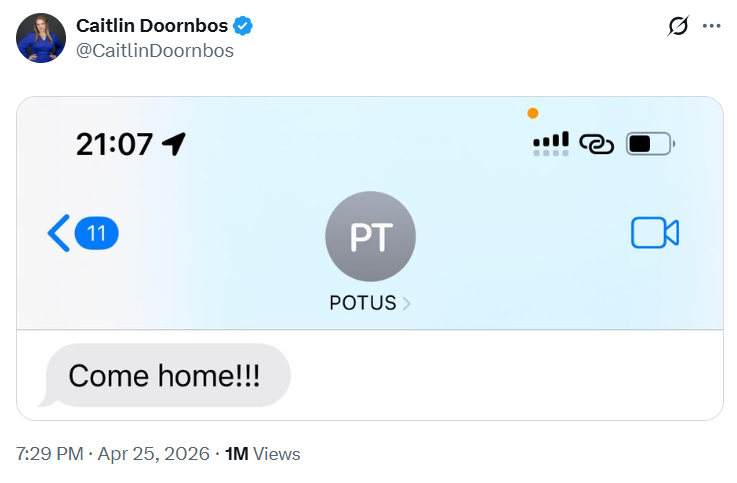Click Caitlin Doornbos's profile avatar
737x483 pixels.
pos(41,38)
